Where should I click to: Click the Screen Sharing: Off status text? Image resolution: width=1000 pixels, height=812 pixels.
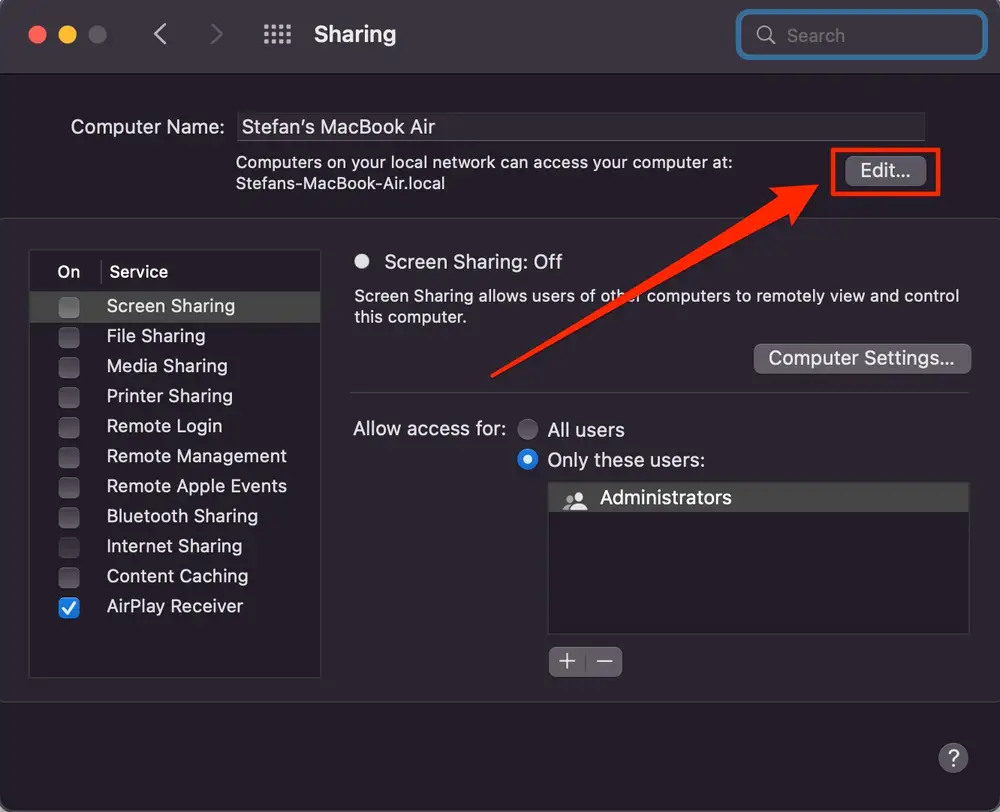473,262
